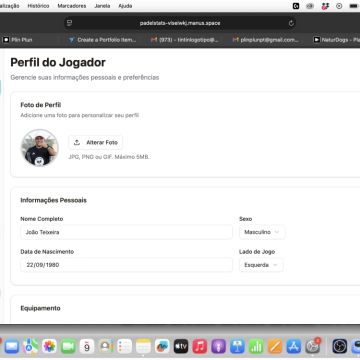Click the pink status menu bar icon
This screenshot has width=360, height=360.
[x=325, y=6]
